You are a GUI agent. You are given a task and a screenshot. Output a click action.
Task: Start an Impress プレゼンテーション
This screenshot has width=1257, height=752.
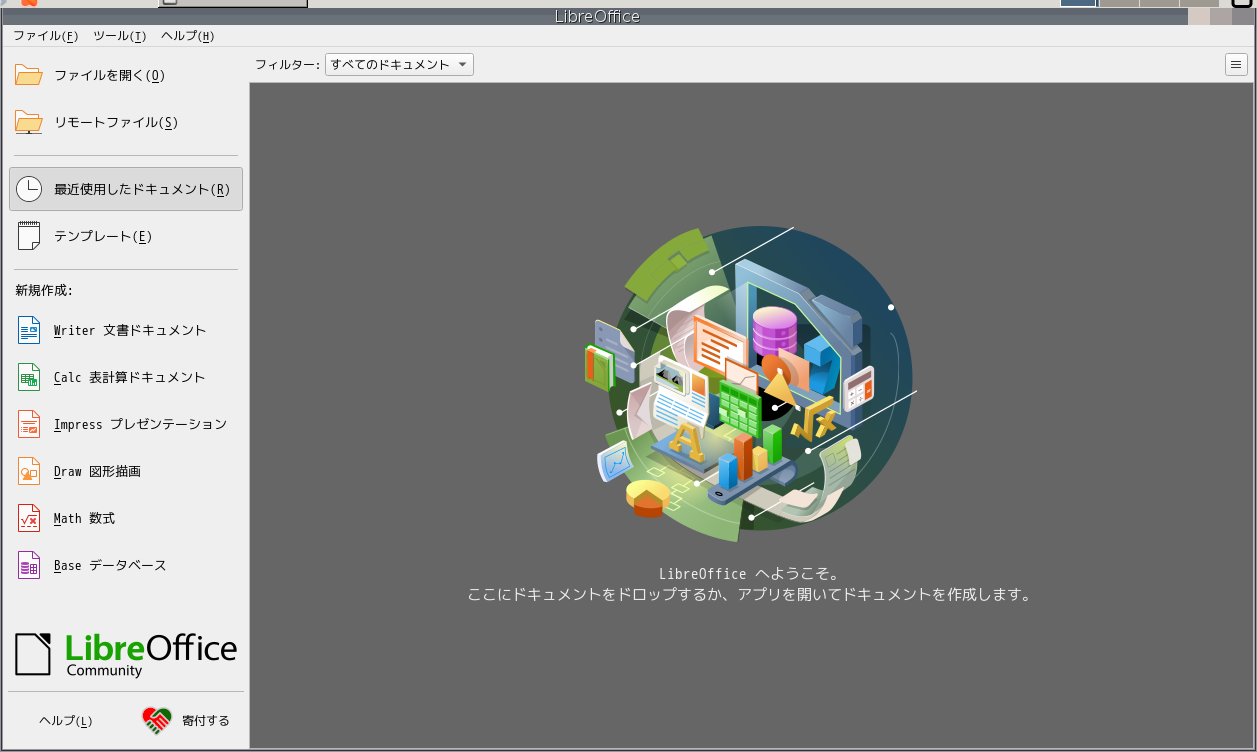(139, 424)
